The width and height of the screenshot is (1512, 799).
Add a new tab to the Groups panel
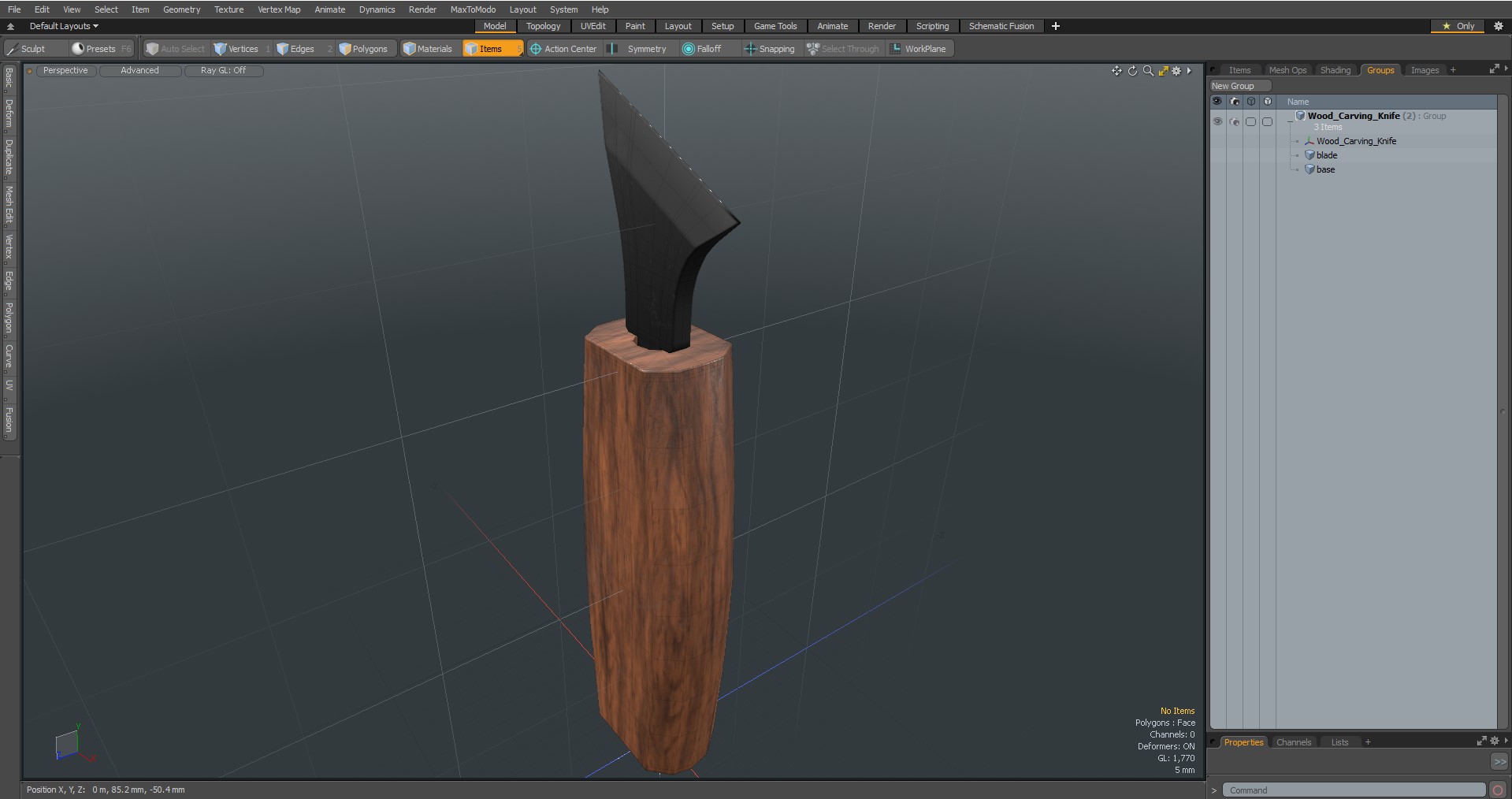[1453, 70]
